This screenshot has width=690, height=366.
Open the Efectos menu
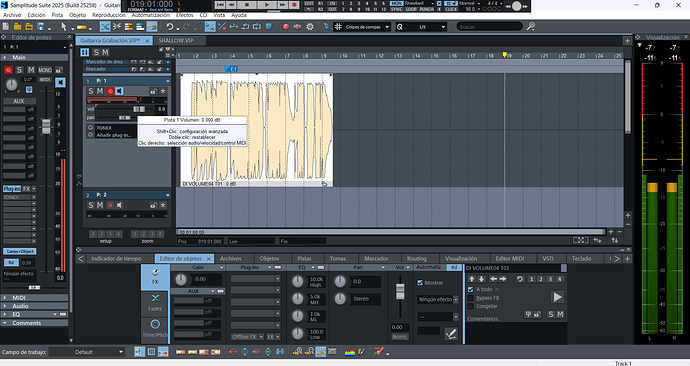click(184, 15)
